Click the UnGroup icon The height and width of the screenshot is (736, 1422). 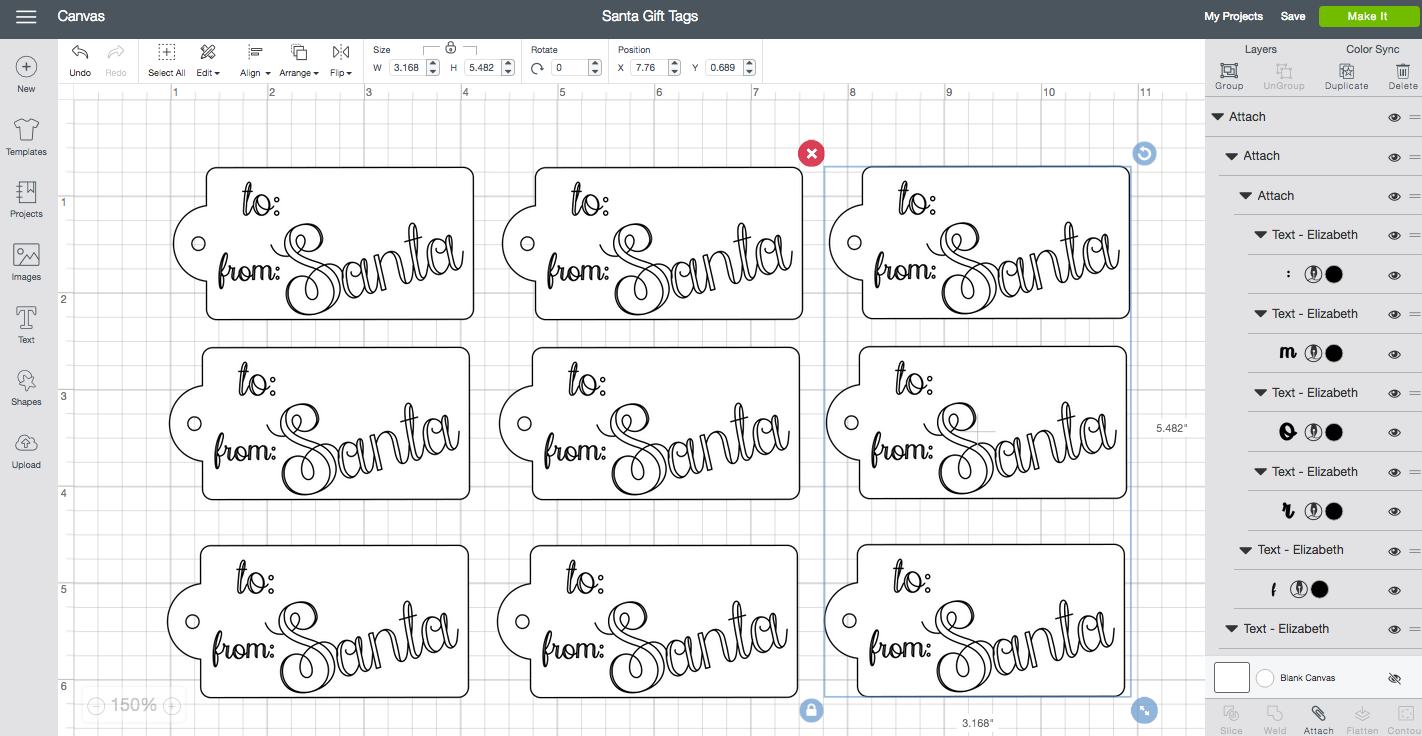tap(1283, 71)
